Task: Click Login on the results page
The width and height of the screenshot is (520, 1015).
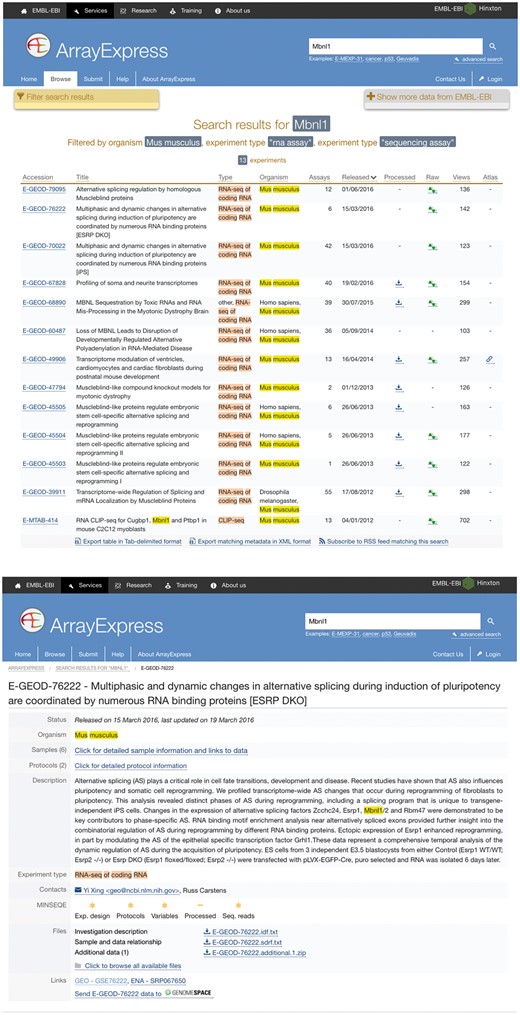Action: coord(490,79)
